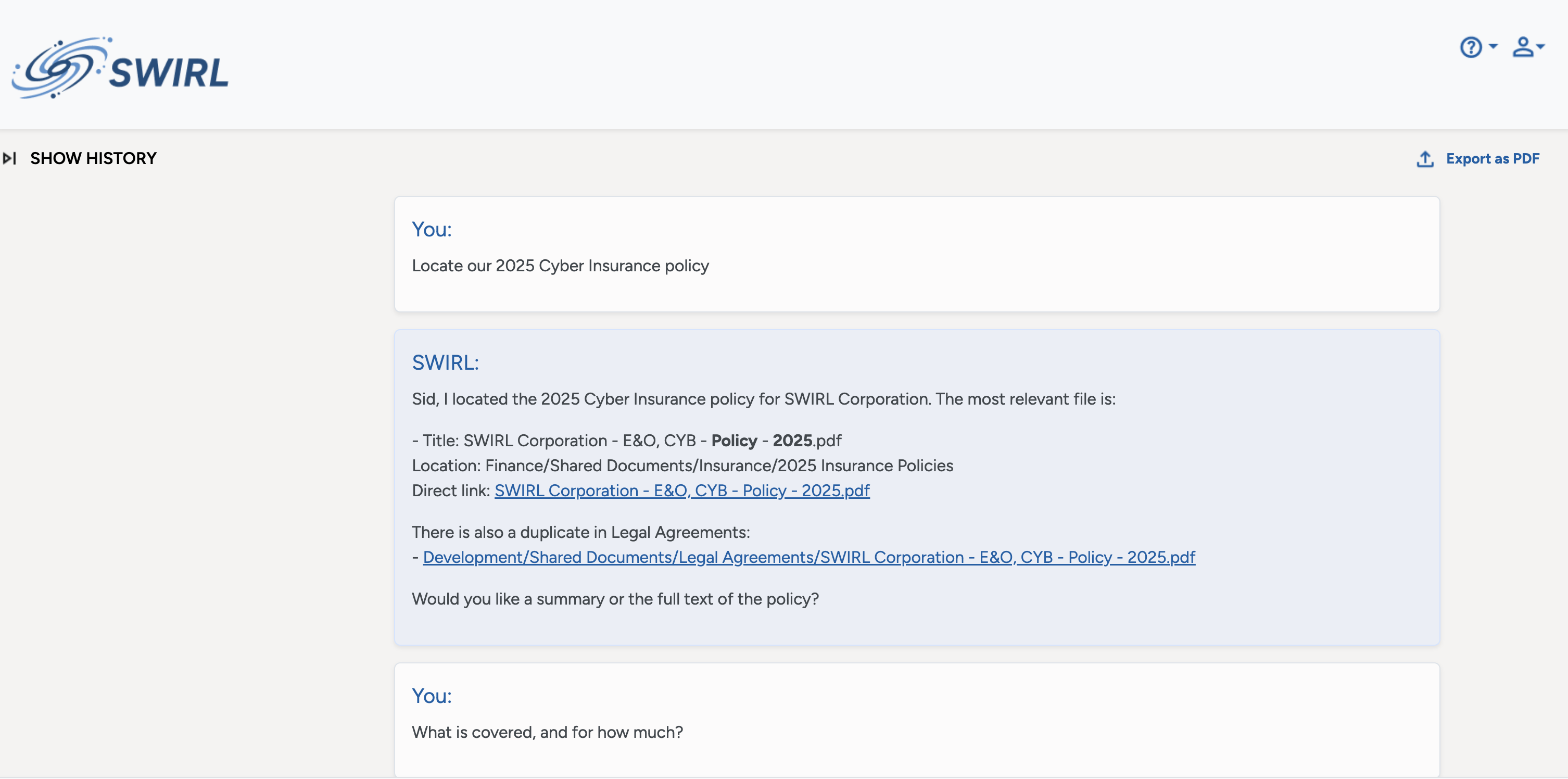This screenshot has height=779, width=1568.
Task: Click the Export as PDF upload arrow icon
Action: 1424,159
